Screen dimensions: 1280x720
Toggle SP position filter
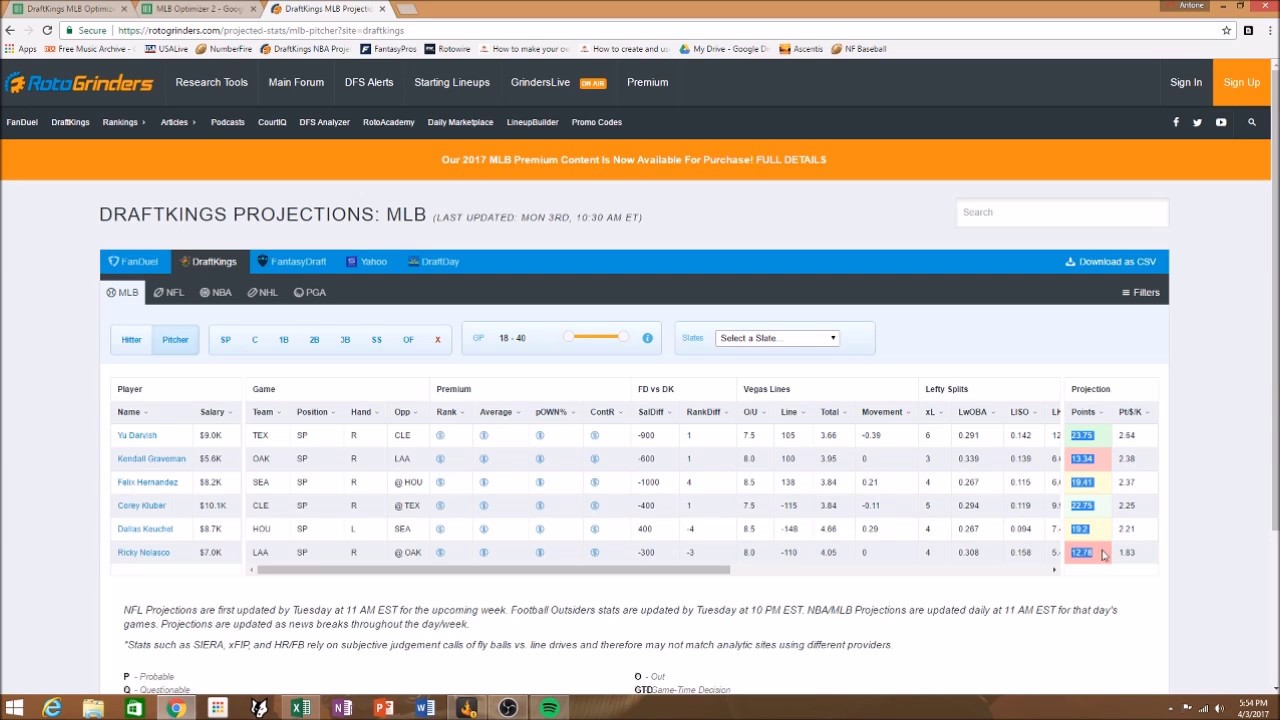(x=225, y=339)
